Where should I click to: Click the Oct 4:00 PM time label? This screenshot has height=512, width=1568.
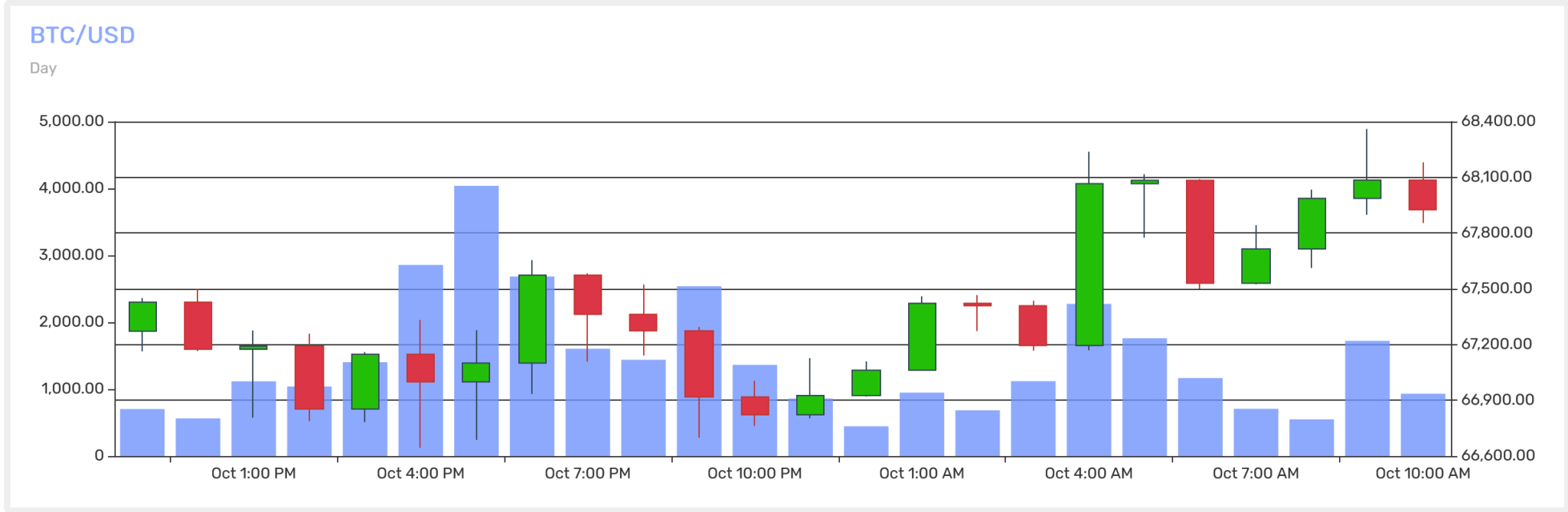(420, 474)
